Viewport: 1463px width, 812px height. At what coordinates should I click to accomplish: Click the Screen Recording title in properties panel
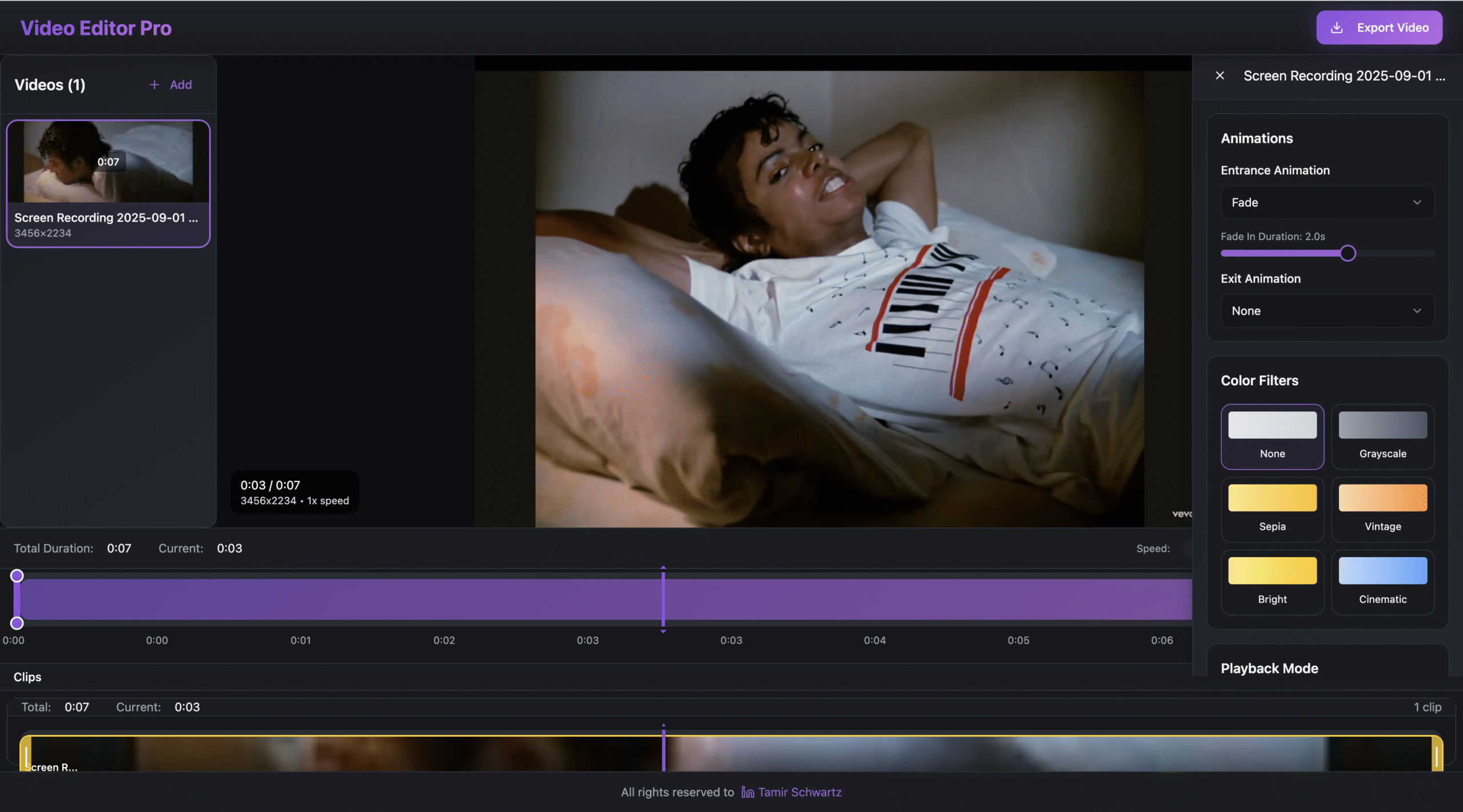[x=1344, y=75]
